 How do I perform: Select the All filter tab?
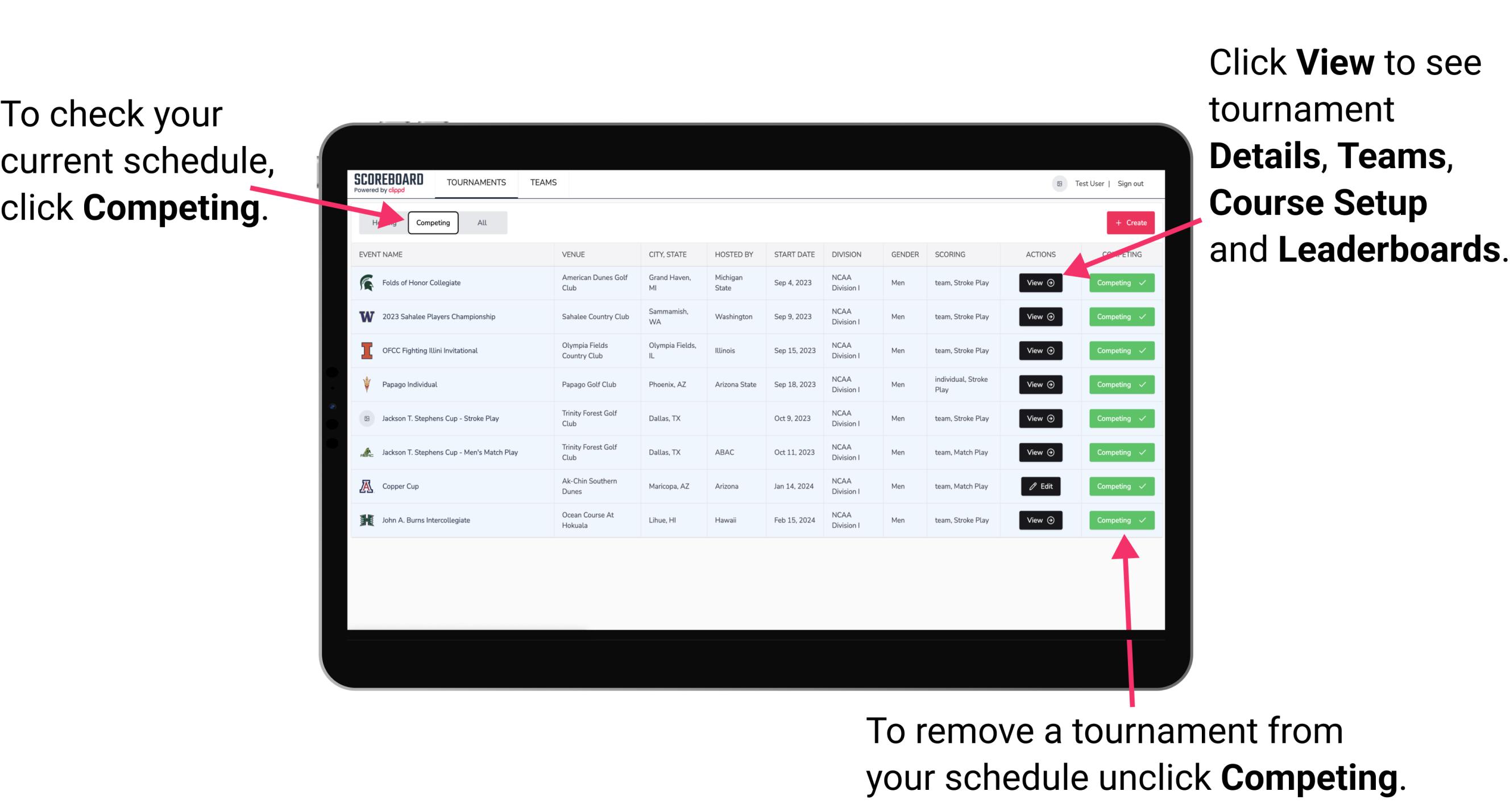tap(480, 222)
